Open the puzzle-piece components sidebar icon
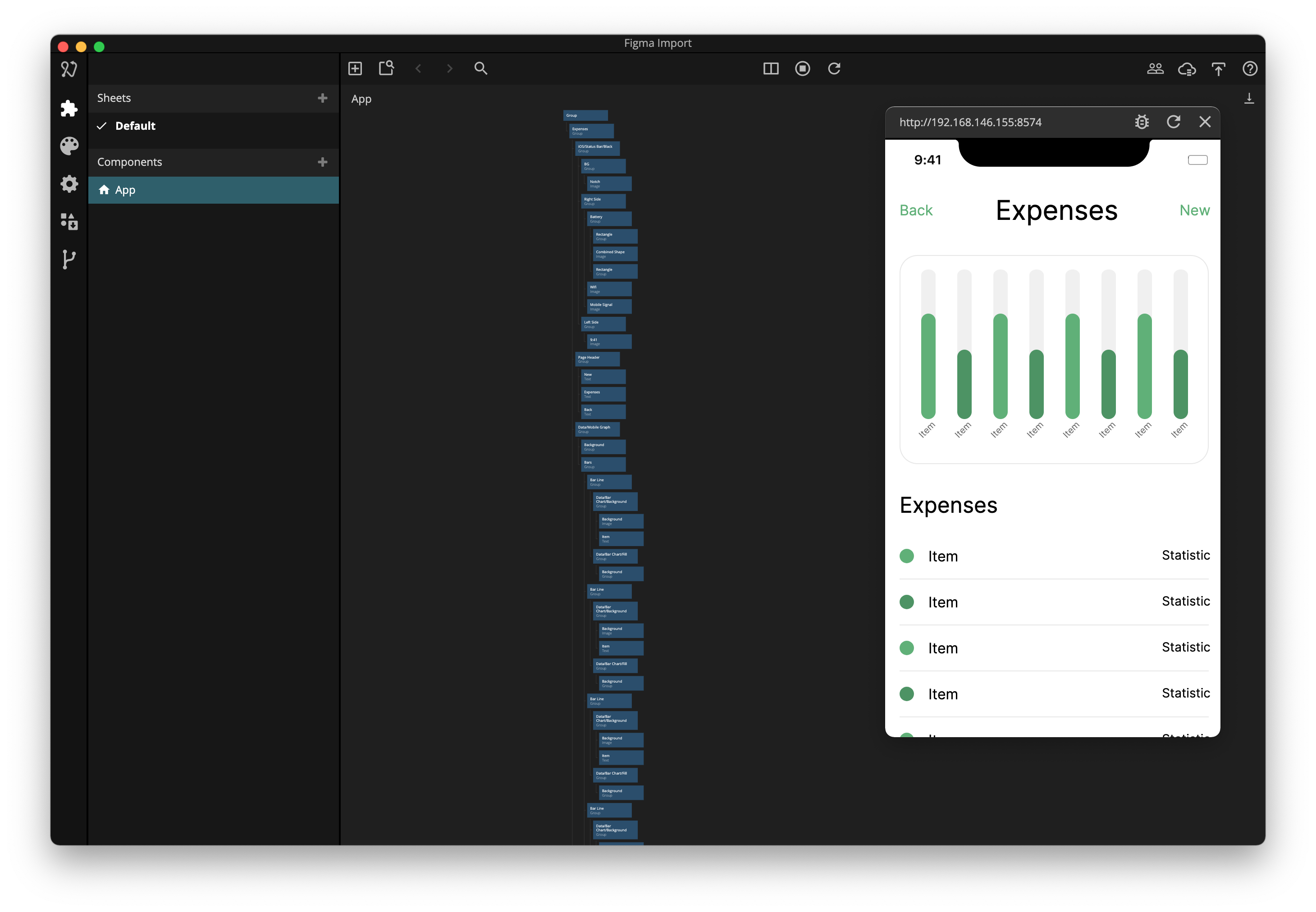The width and height of the screenshot is (1316, 912). point(69,109)
